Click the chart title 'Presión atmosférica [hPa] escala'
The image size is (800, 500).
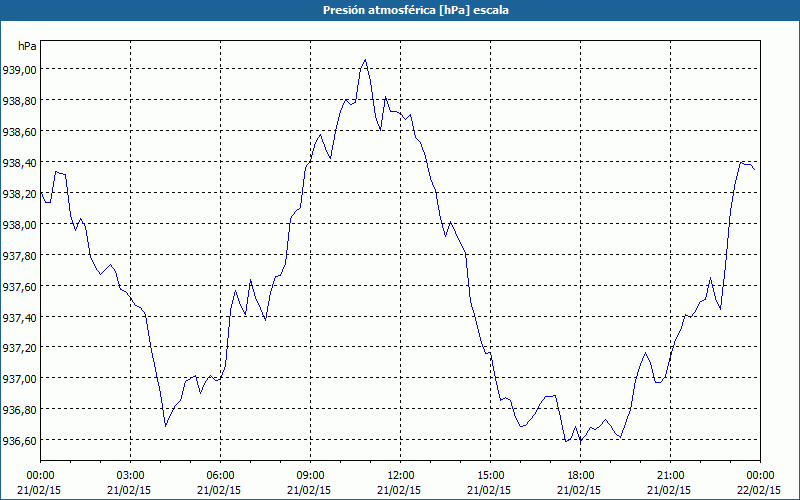[x=416, y=10]
